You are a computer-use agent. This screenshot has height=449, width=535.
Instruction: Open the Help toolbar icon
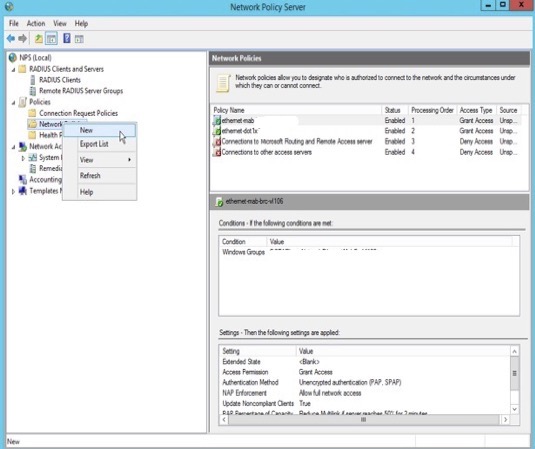(x=67, y=38)
